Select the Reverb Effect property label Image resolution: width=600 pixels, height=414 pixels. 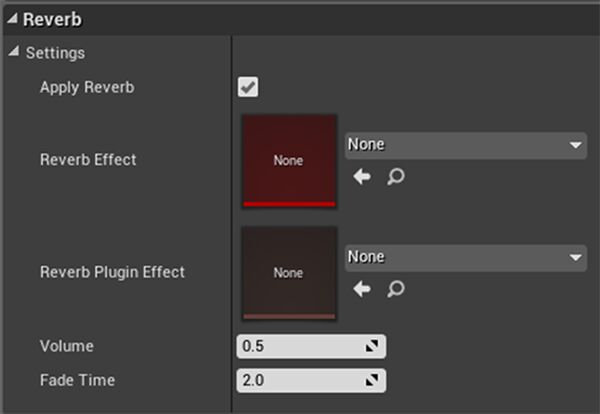pyautogui.click(x=88, y=159)
